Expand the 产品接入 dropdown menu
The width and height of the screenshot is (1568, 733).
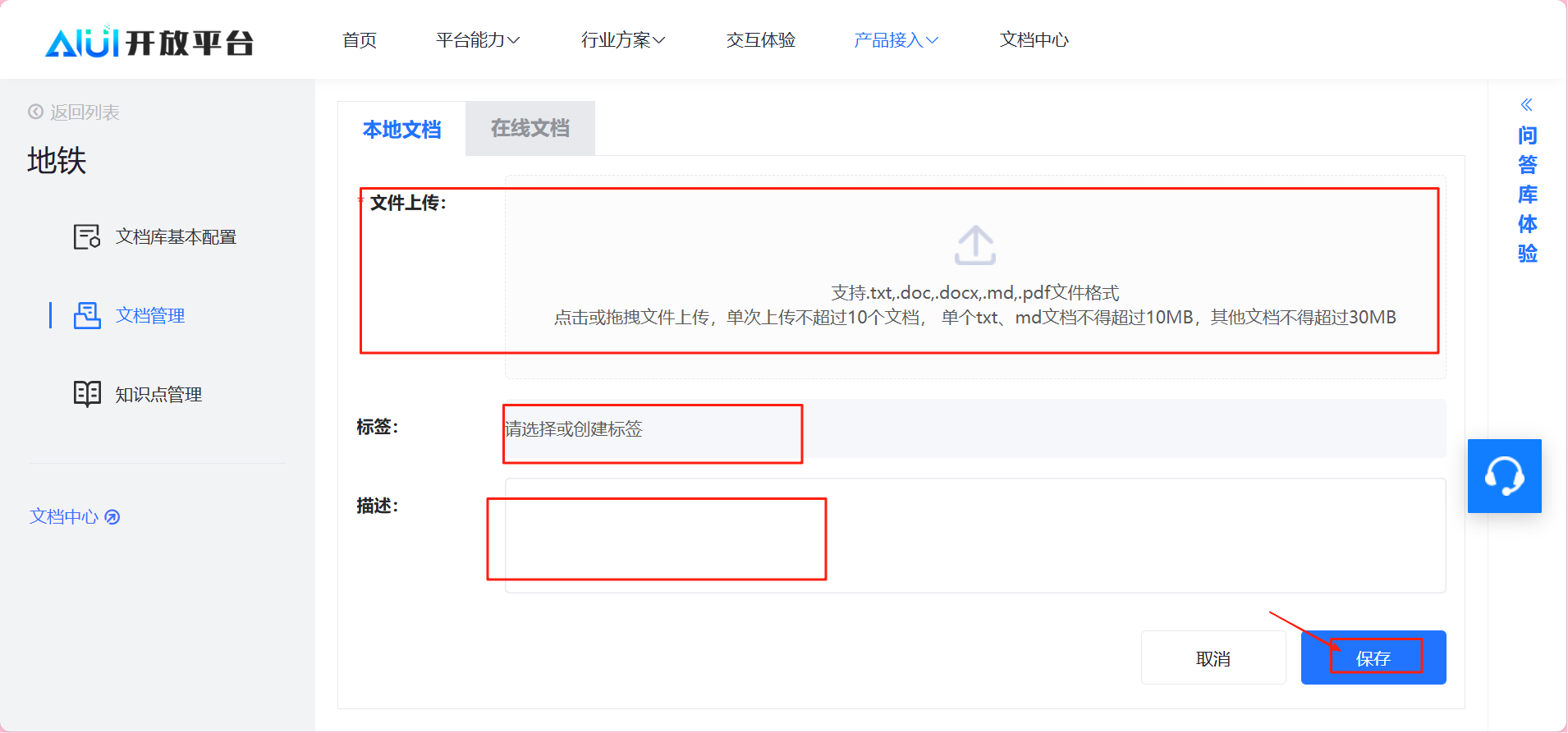coord(896,40)
